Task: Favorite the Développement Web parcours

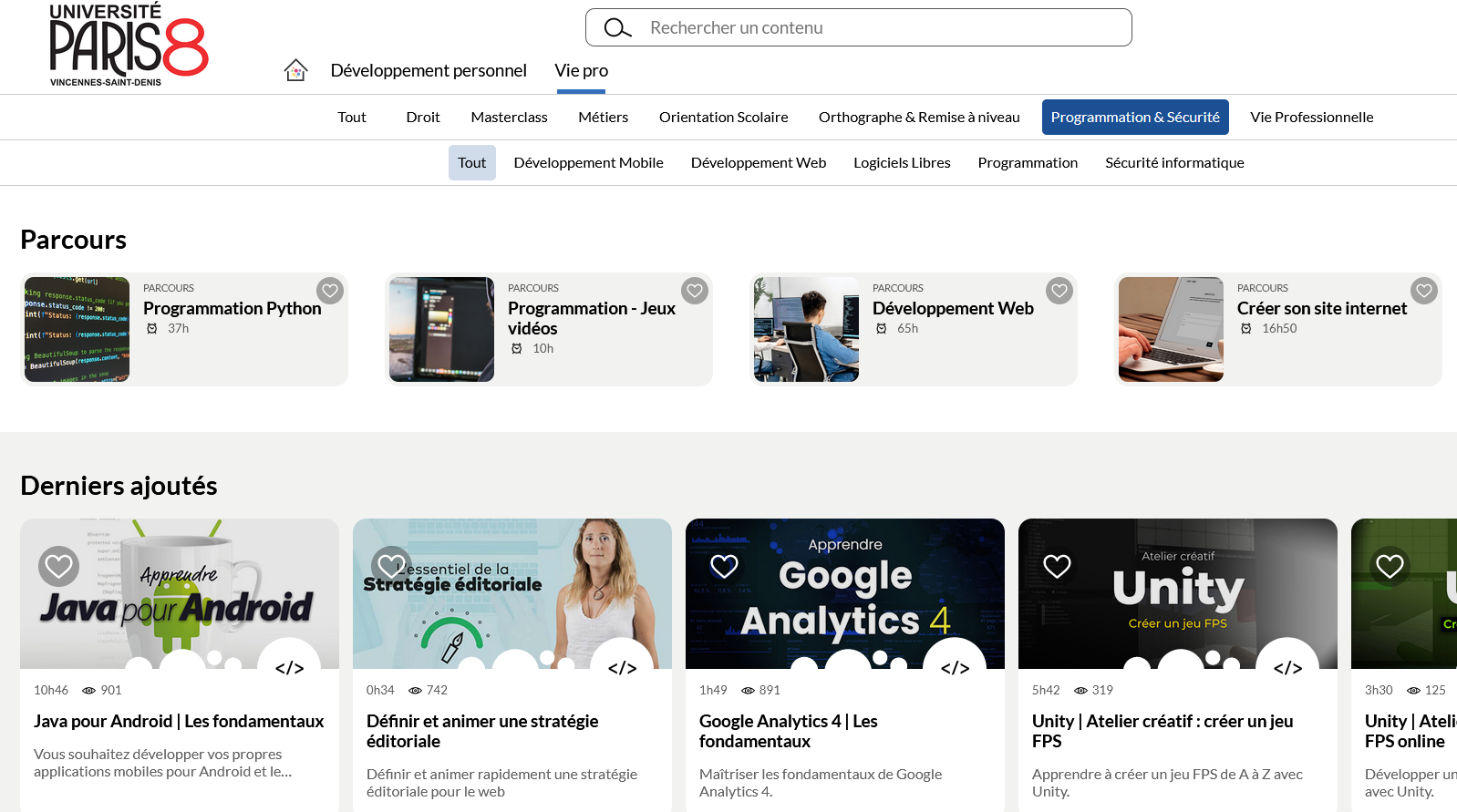Action: click(1059, 291)
